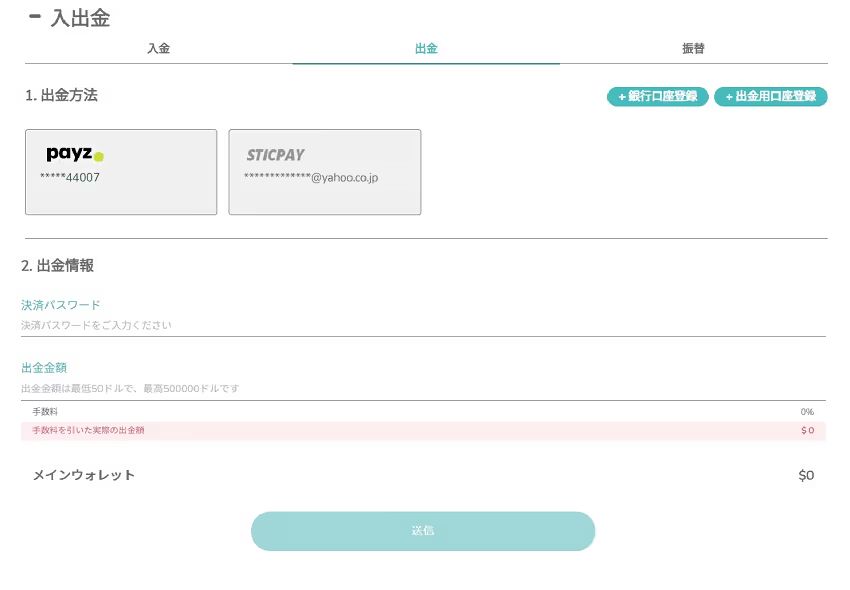The width and height of the screenshot is (850, 590).
Task: Select the Payz payment method card
Action: (x=120, y=171)
